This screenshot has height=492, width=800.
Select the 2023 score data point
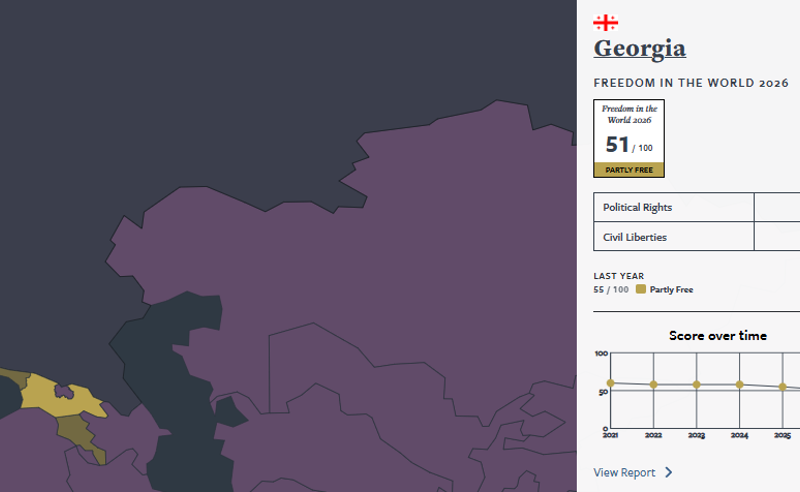click(x=697, y=385)
